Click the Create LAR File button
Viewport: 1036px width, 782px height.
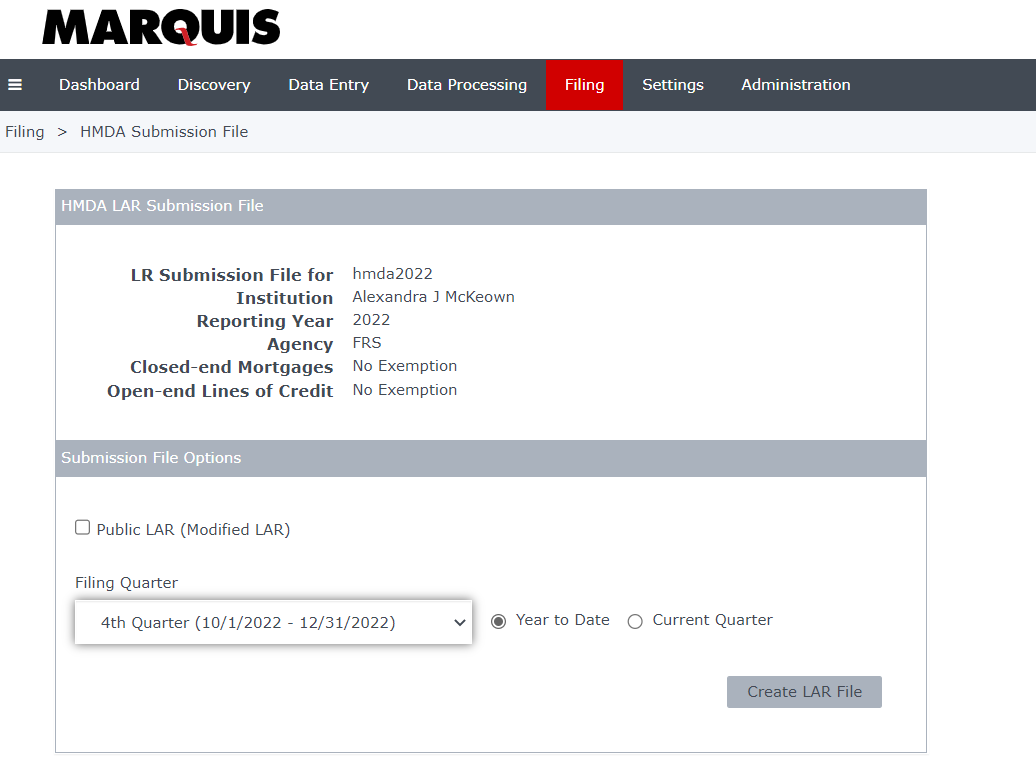[804, 691]
